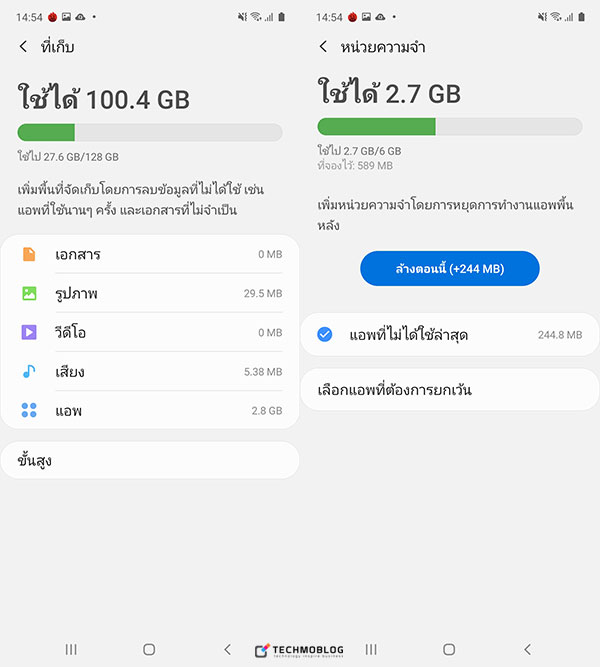Tap the memory usage progress bar
The width and height of the screenshot is (600, 667).
click(x=450, y=127)
